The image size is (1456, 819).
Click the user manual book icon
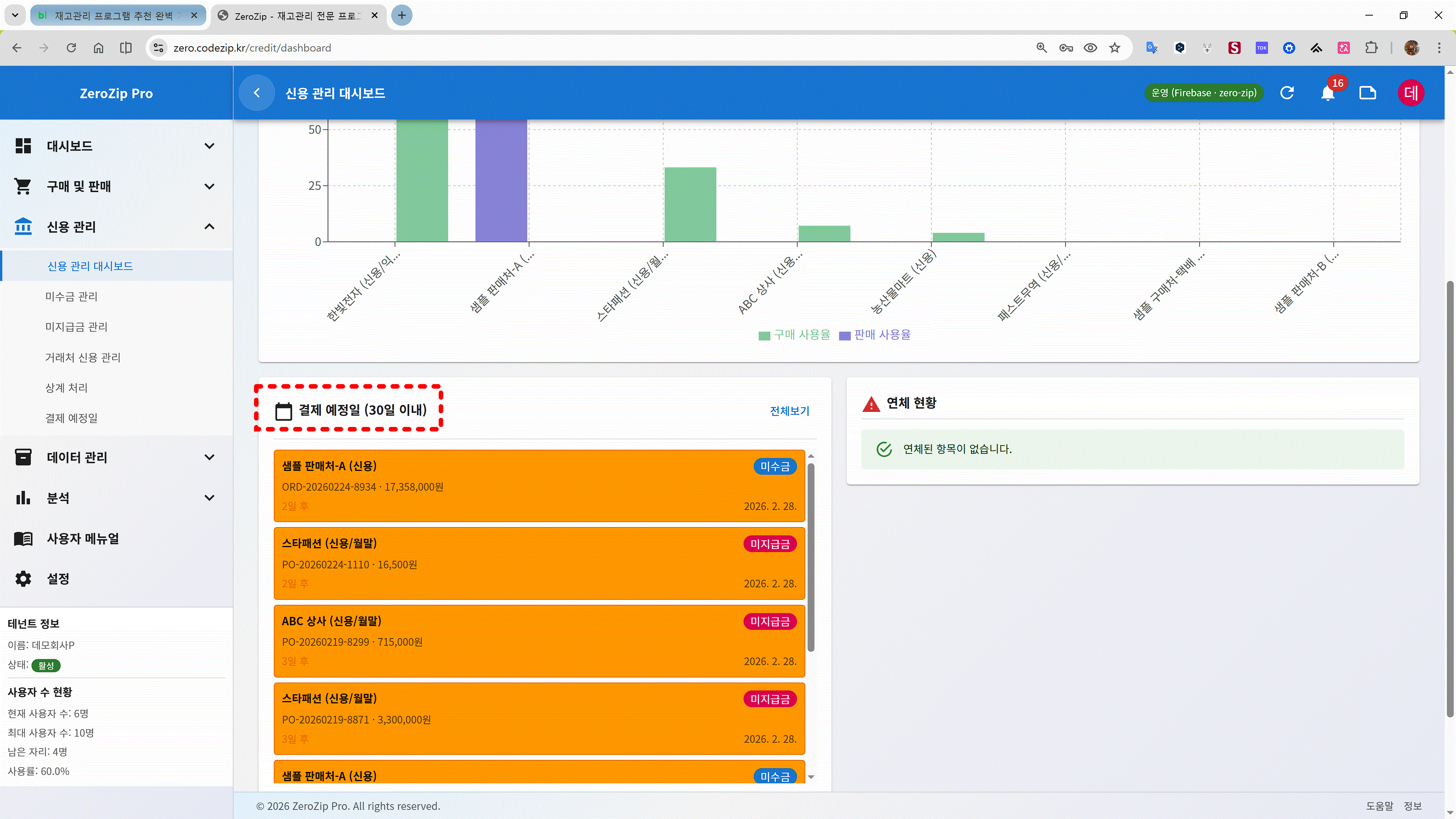tap(23, 539)
